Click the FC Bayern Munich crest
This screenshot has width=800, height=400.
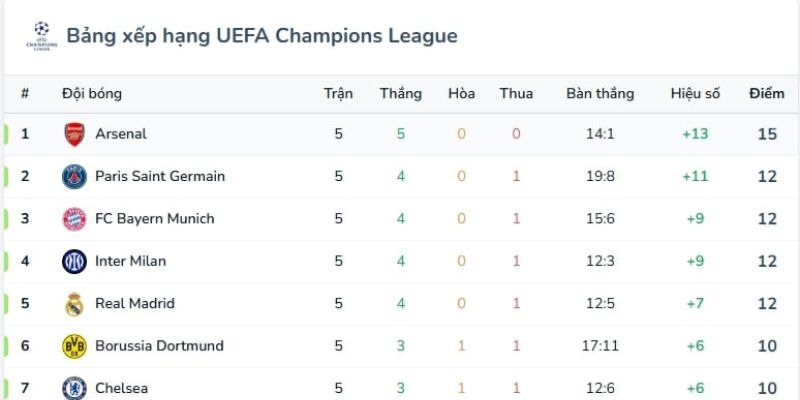pyautogui.click(x=75, y=219)
